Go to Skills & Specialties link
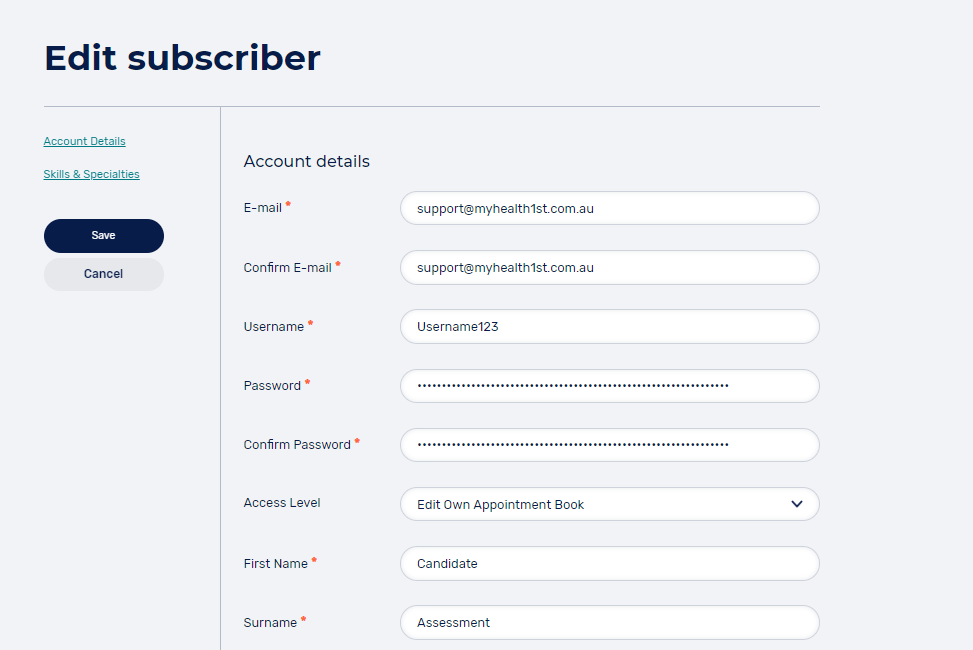The width and height of the screenshot is (973, 650). [91, 174]
